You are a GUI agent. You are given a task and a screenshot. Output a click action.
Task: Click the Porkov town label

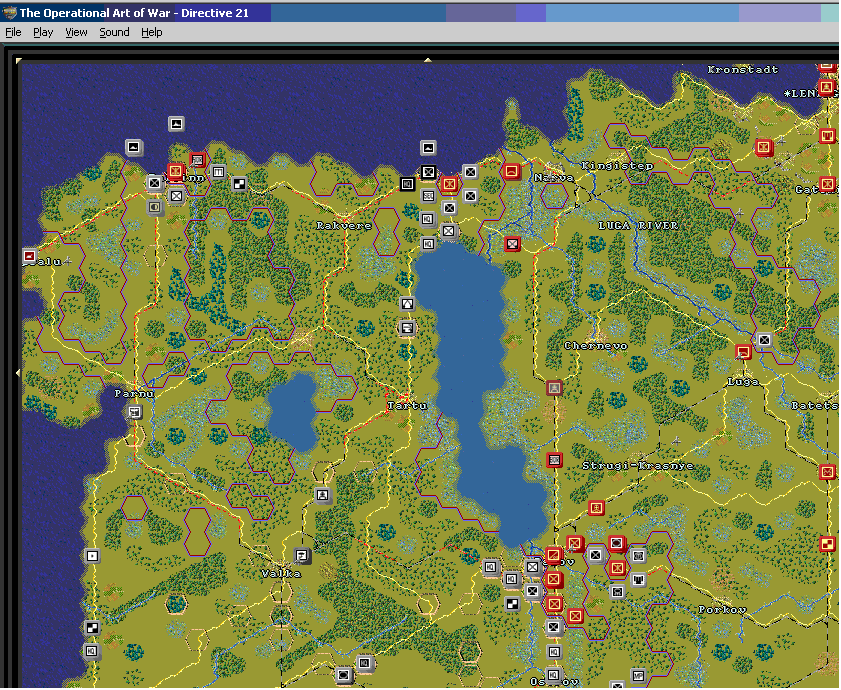pyautogui.click(x=722, y=610)
